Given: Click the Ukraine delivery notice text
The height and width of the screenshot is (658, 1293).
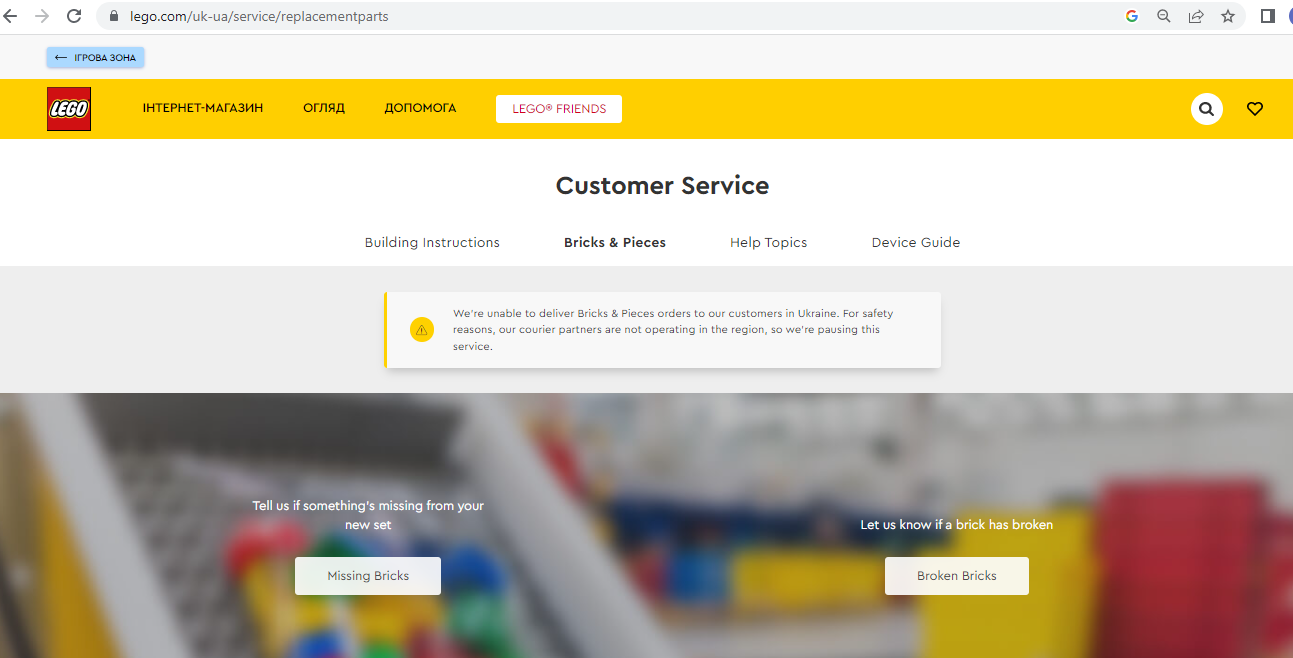Looking at the screenshot, I should pos(673,330).
